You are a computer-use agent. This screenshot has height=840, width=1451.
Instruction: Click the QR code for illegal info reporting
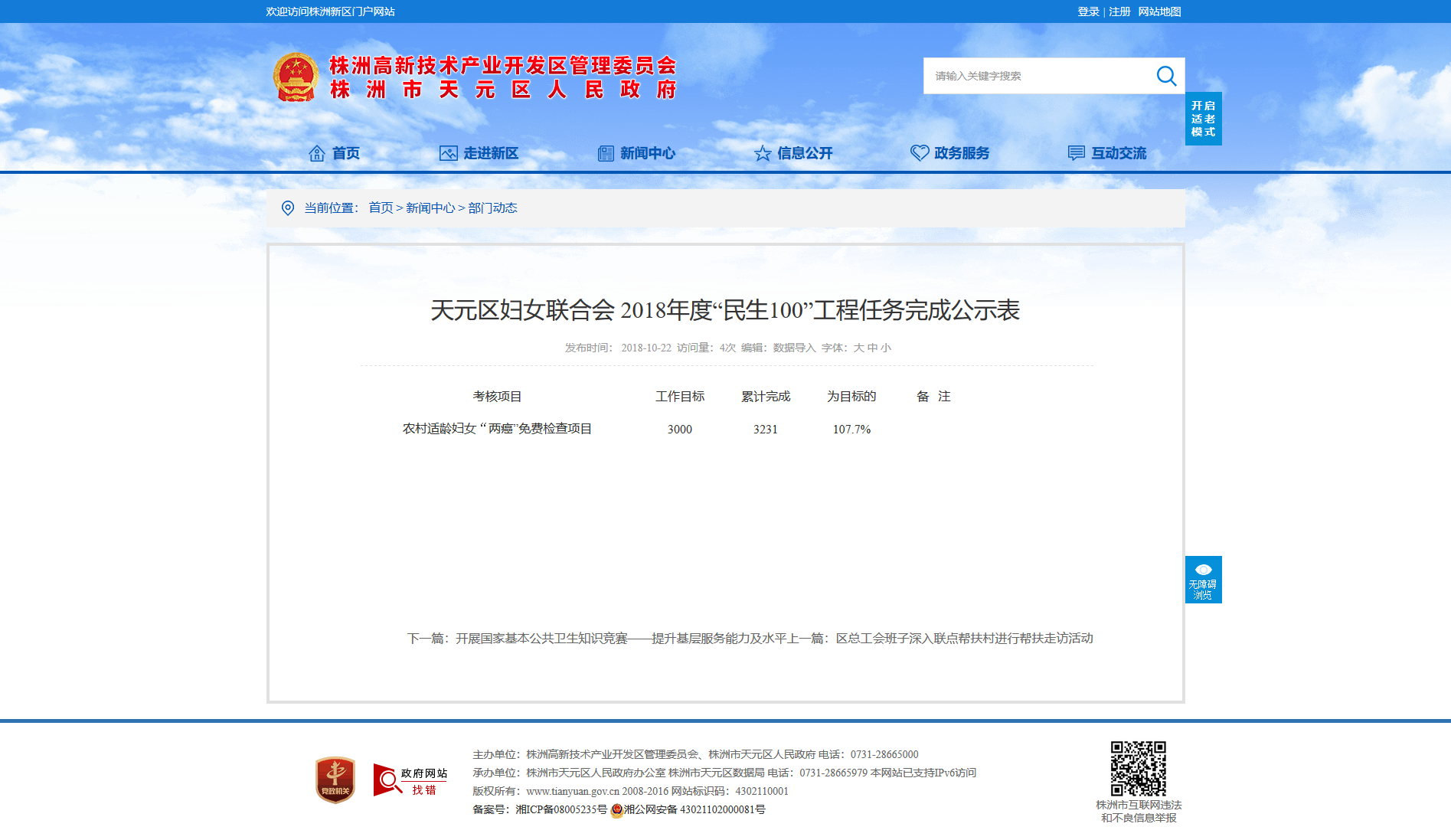tap(1139, 769)
